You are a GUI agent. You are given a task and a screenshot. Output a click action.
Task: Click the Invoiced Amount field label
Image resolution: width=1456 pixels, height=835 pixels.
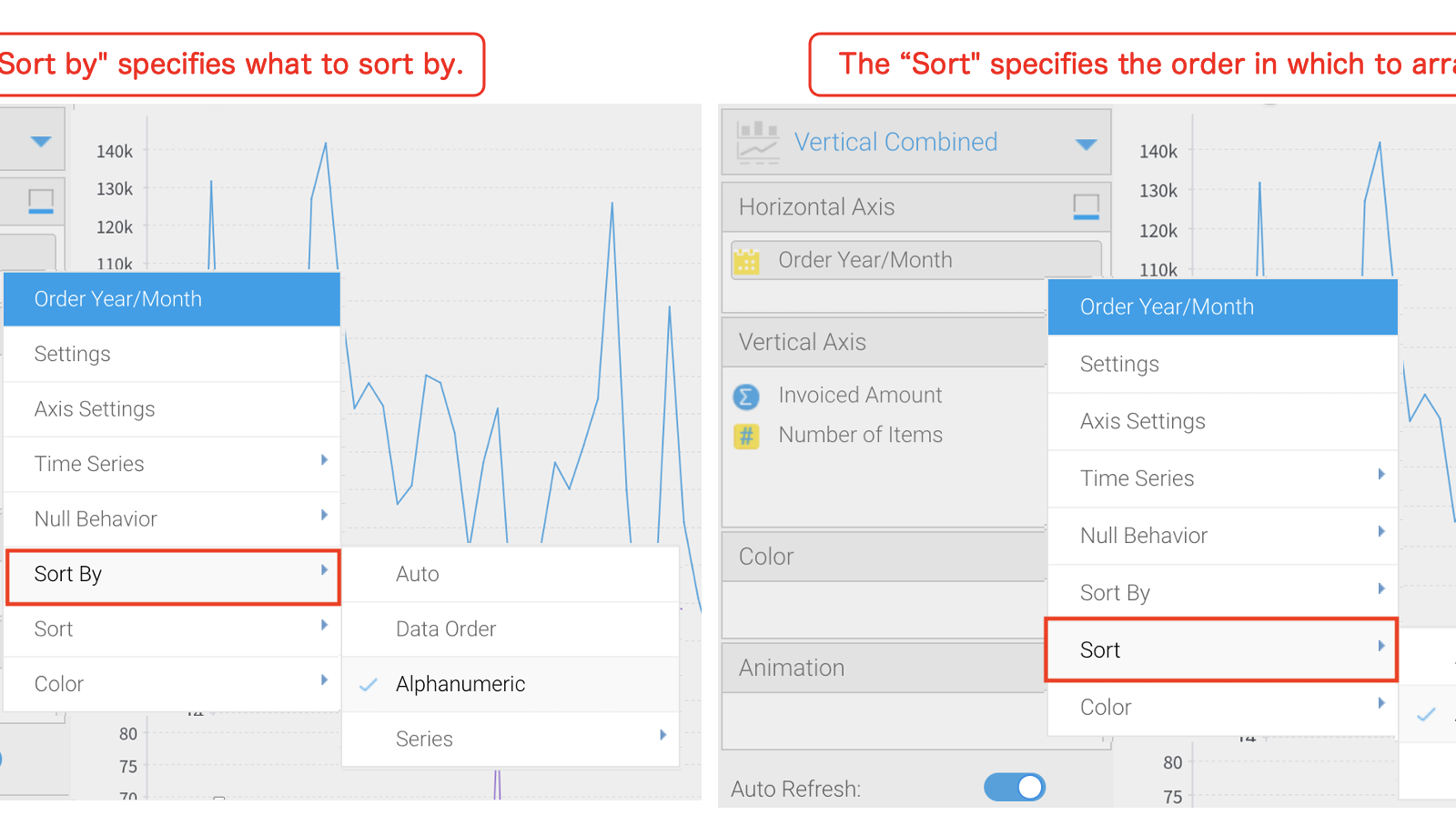860,395
